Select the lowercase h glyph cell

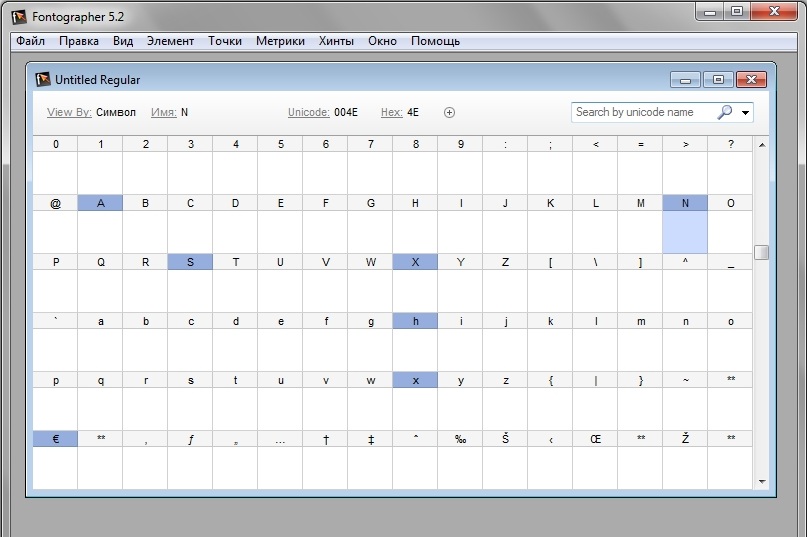415,342
